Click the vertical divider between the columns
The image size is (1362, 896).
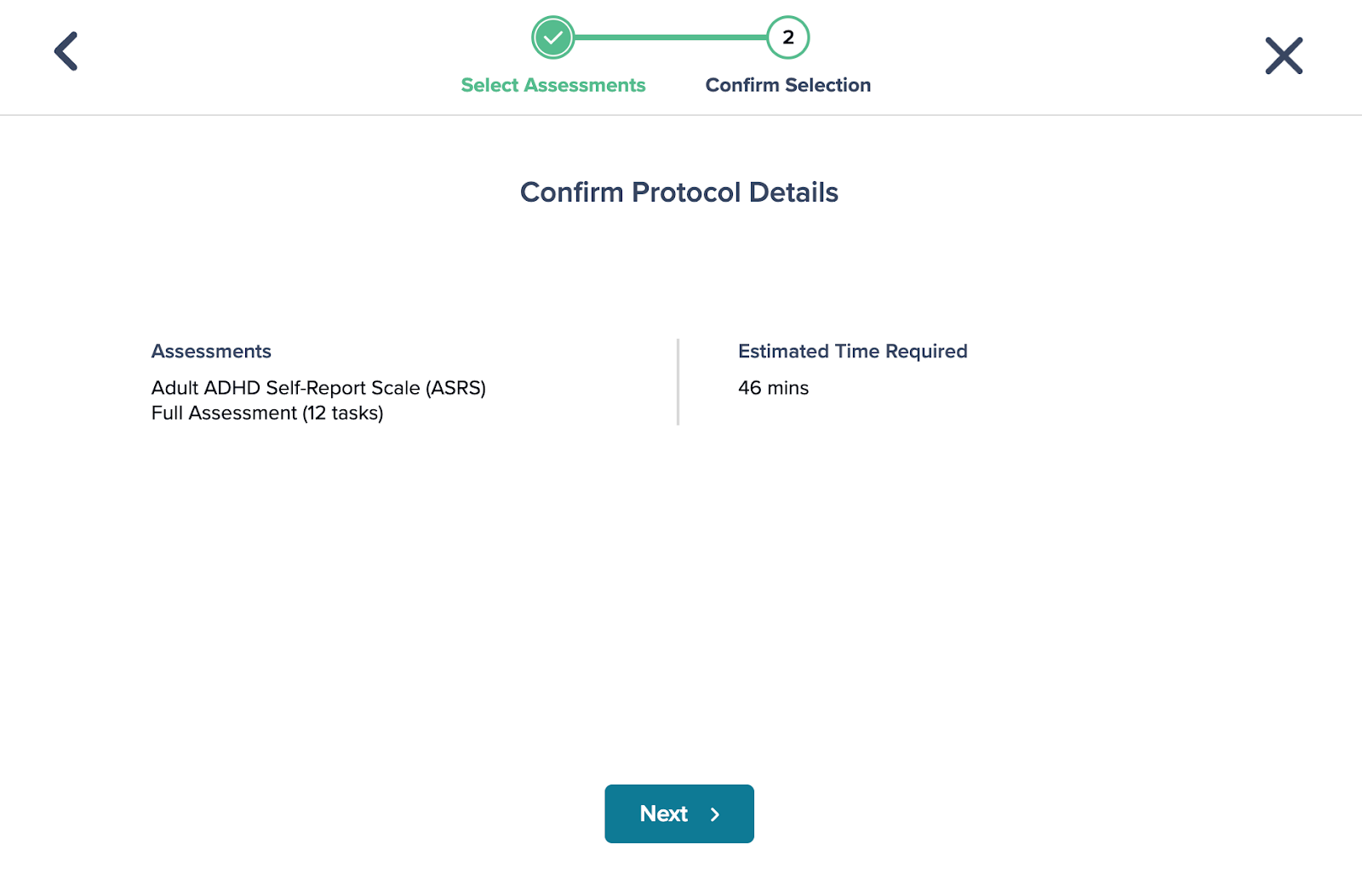pyautogui.click(x=678, y=381)
